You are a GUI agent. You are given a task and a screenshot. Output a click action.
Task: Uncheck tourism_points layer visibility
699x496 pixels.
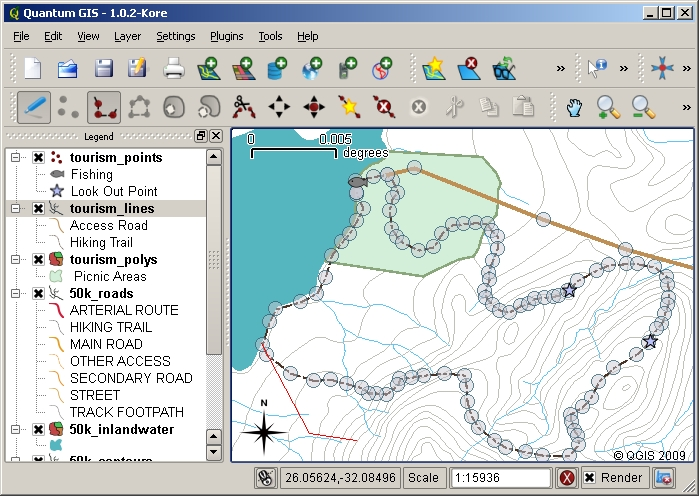38,158
